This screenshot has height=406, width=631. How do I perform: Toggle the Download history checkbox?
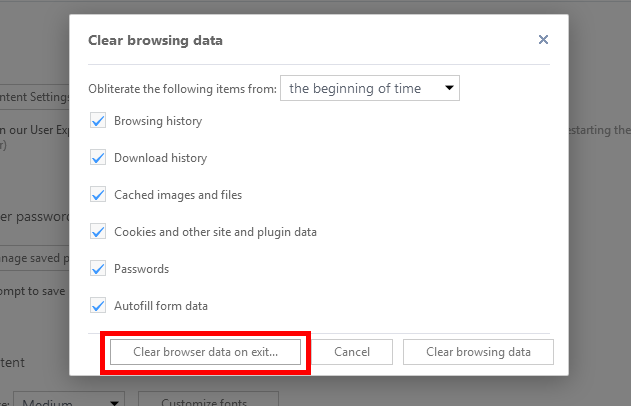pos(98,158)
